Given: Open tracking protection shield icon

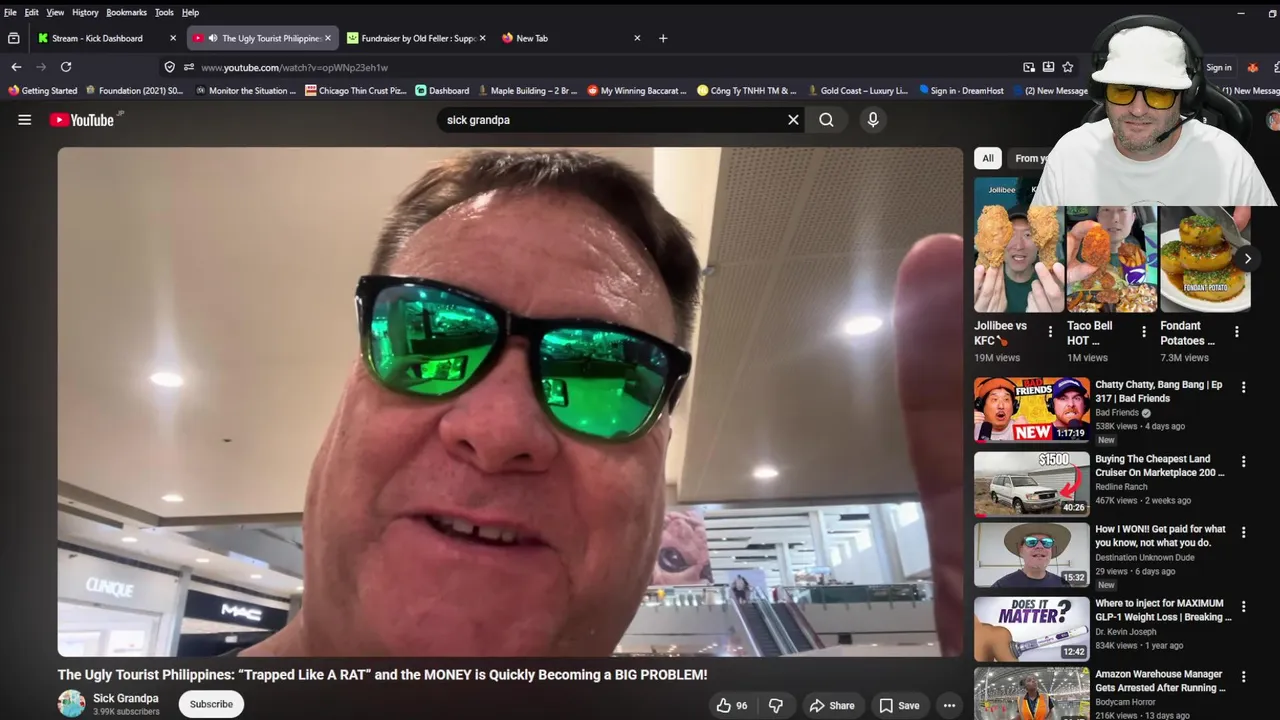Looking at the screenshot, I should 169,67.
